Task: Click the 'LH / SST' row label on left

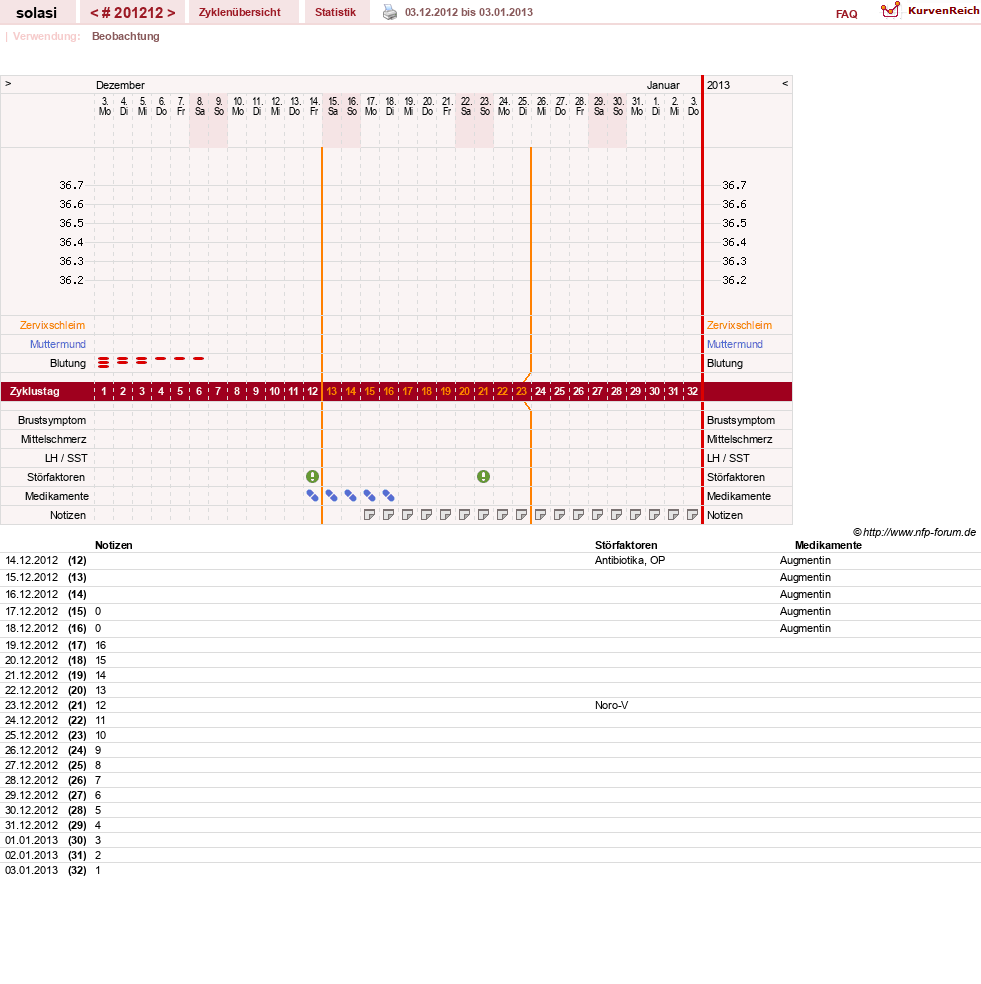Action: (x=66, y=458)
